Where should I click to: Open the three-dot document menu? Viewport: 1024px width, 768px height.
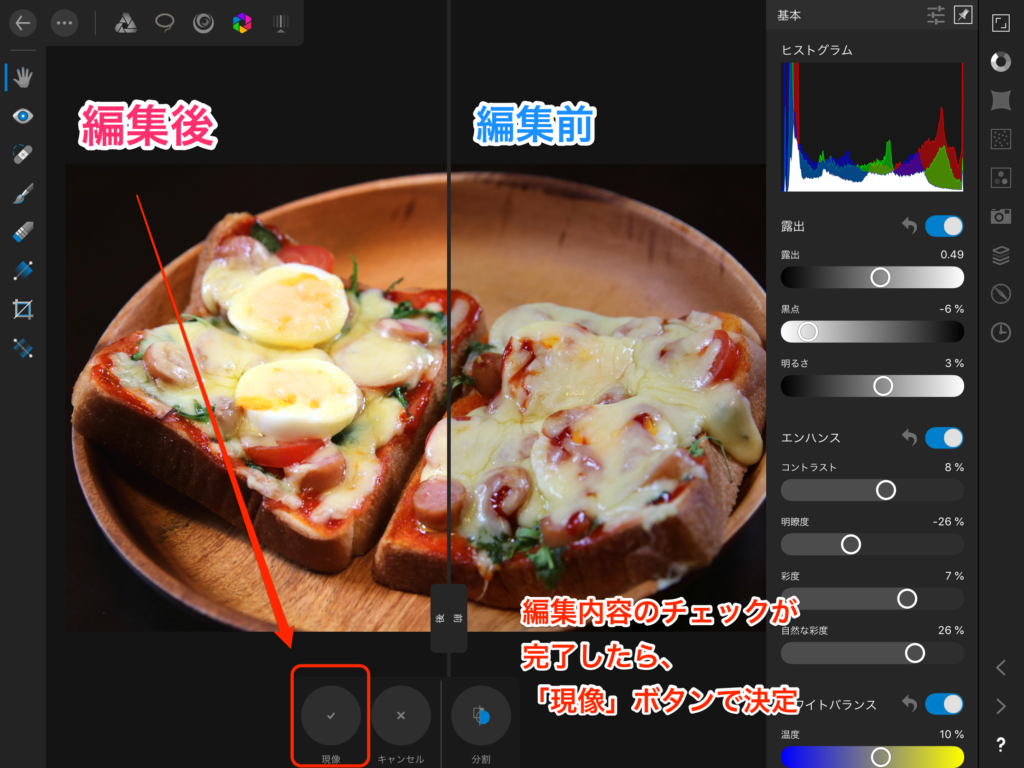tap(64, 23)
